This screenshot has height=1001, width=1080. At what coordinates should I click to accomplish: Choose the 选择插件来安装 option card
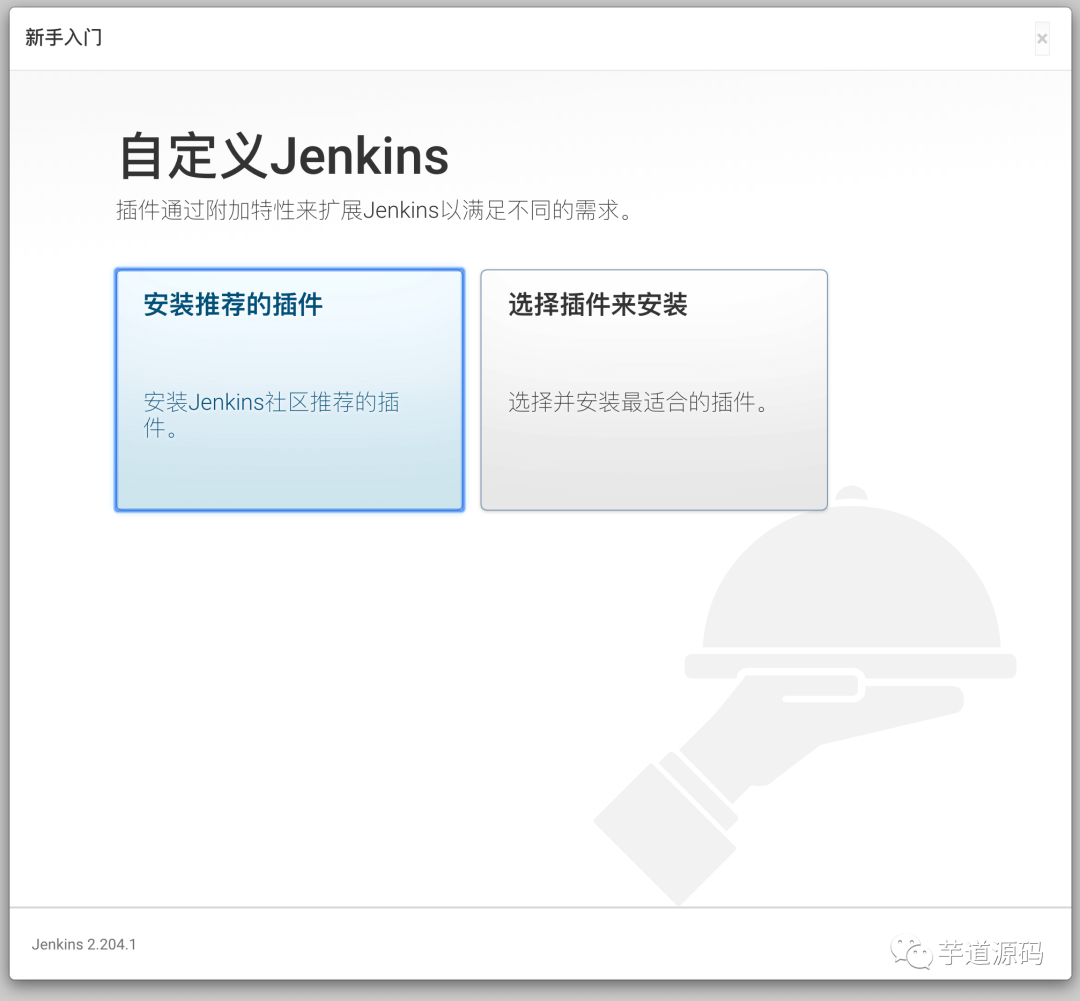(653, 388)
